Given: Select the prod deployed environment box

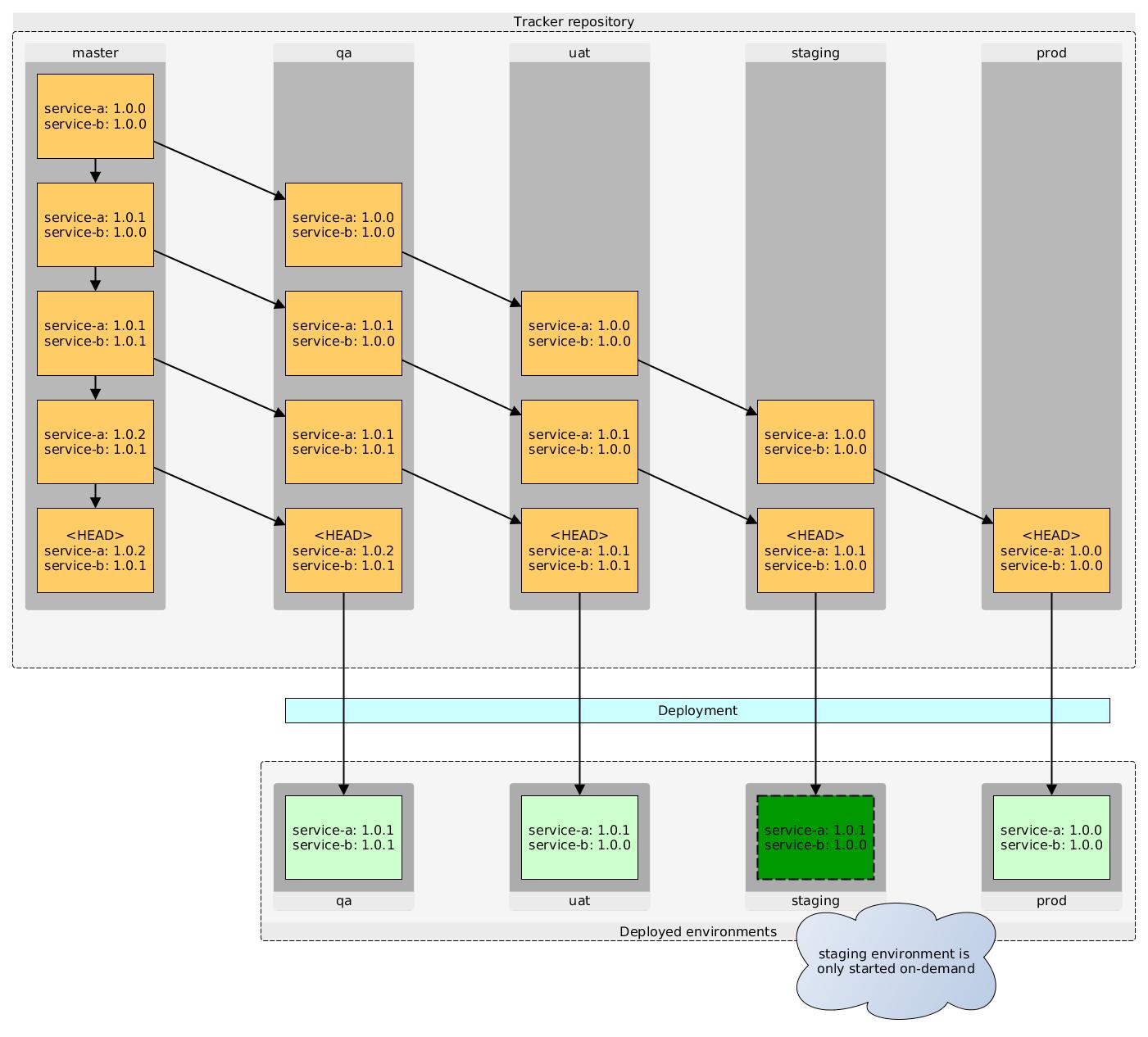Looking at the screenshot, I should (1051, 837).
